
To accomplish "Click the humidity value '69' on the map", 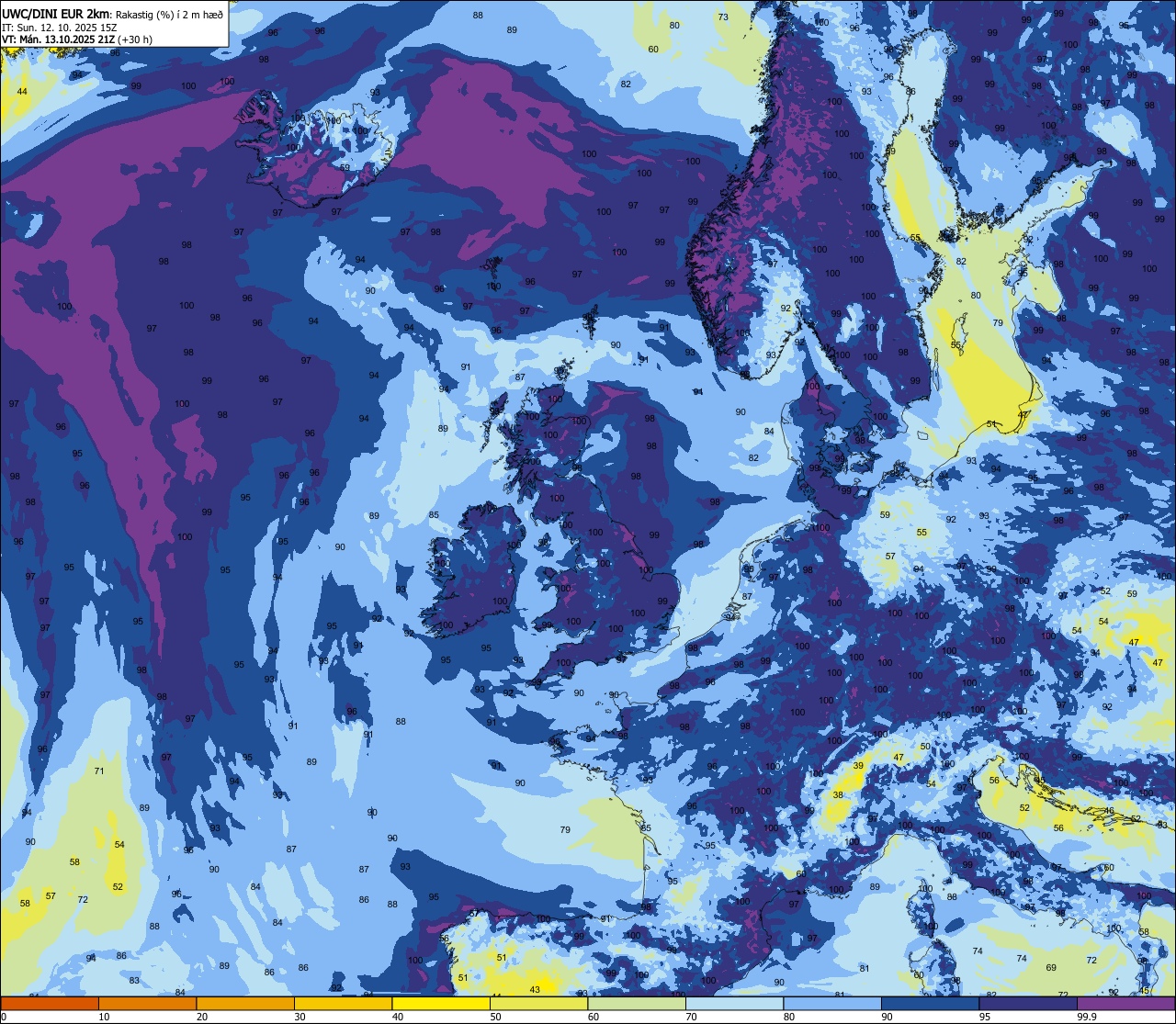I will [1051, 967].
